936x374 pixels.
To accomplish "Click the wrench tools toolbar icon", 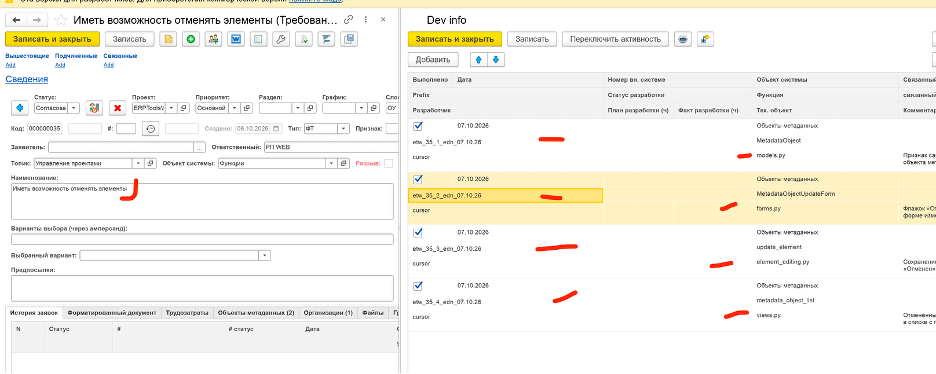I will click(281, 39).
